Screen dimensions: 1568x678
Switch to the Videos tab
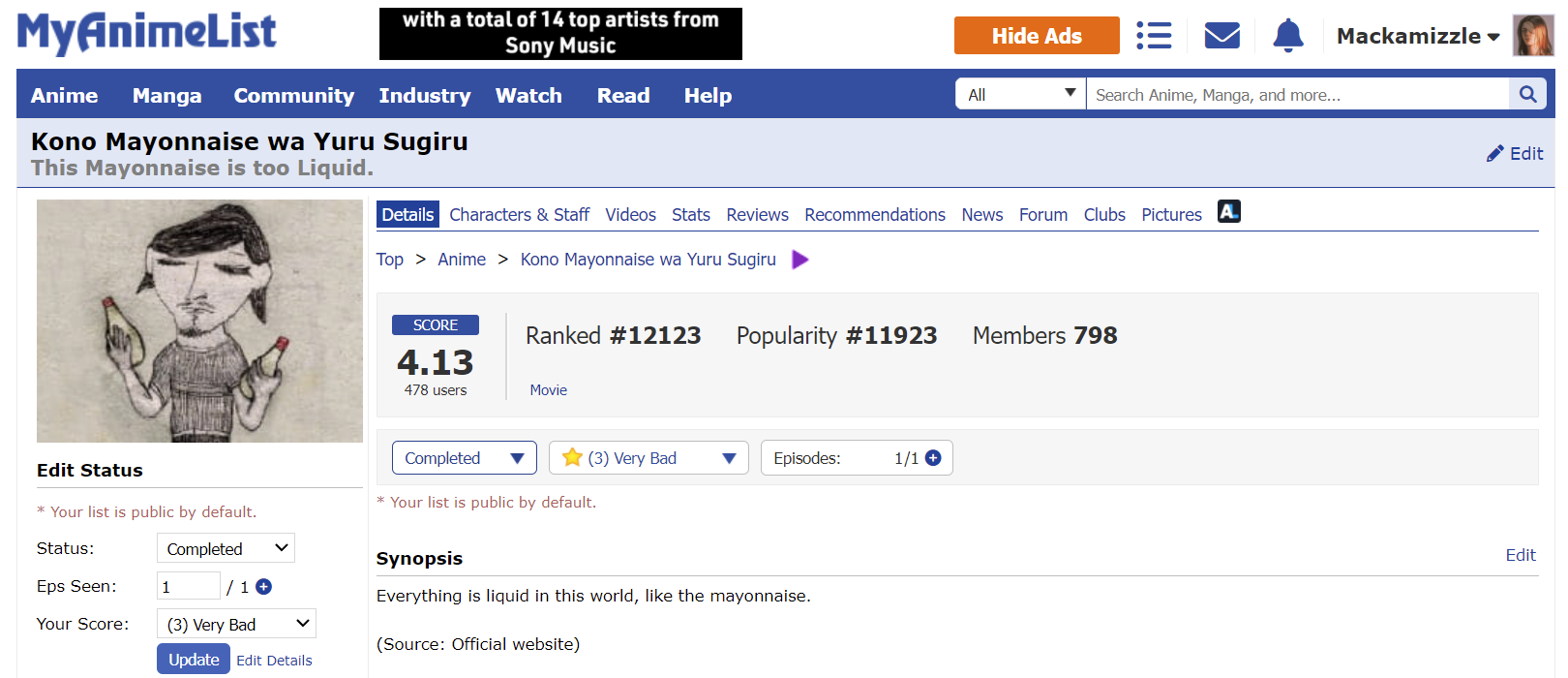coord(631,214)
